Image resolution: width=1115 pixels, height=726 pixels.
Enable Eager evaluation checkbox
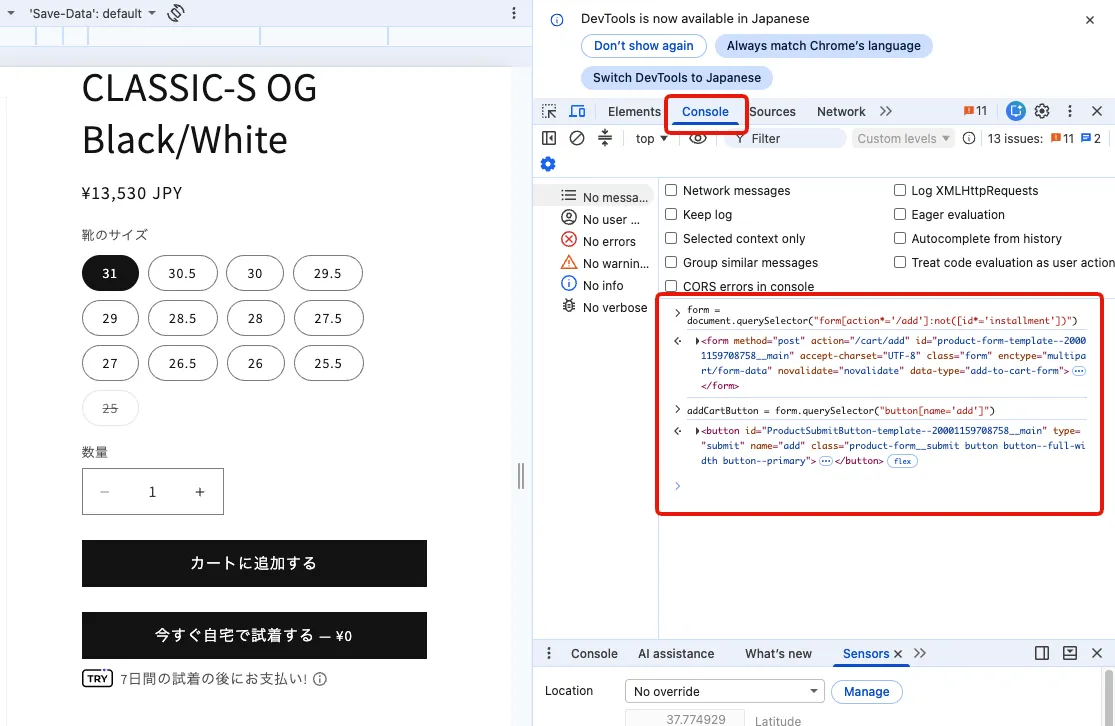tap(900, 215)
